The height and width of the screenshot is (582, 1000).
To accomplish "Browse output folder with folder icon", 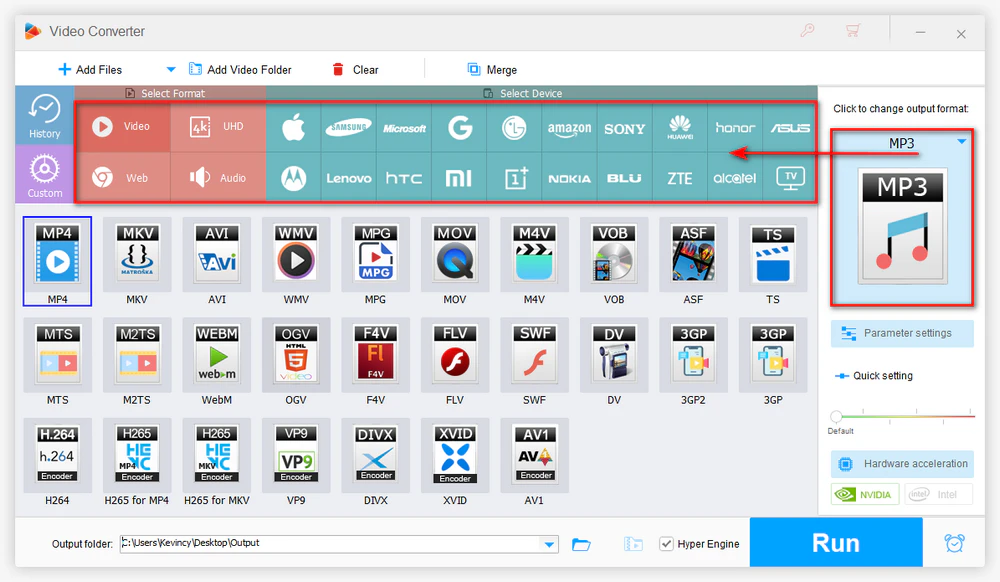I will click(x=581, y=544).
